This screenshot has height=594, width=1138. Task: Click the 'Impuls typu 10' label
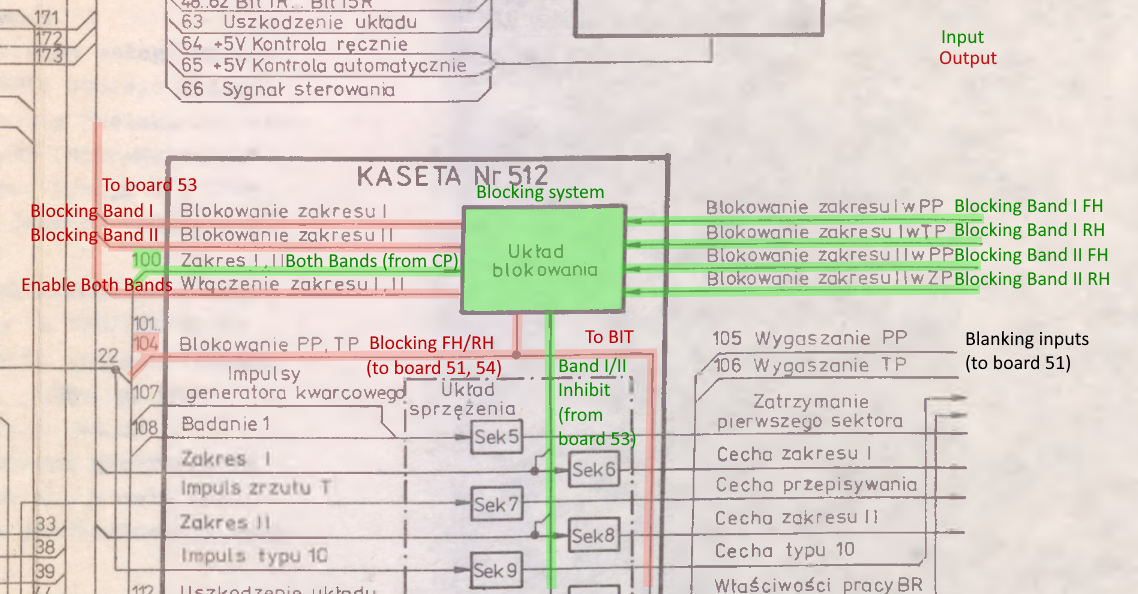coord(254,556)
